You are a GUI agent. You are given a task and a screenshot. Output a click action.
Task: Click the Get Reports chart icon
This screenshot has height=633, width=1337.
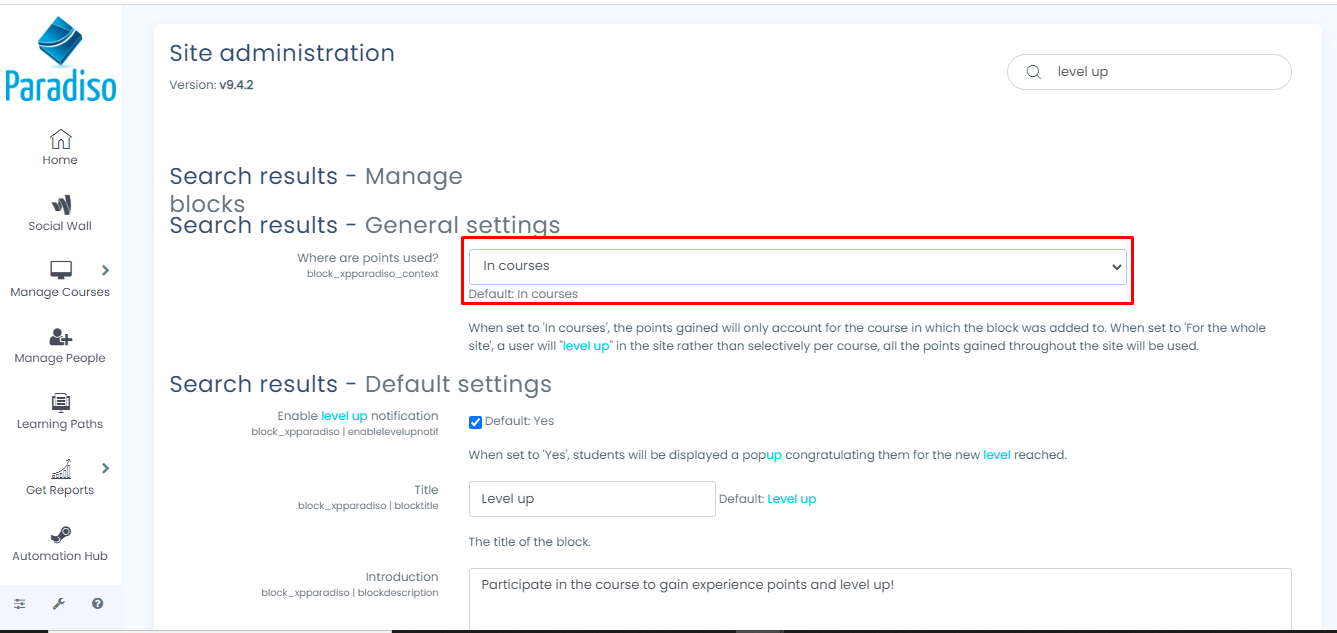pos(61,469)
